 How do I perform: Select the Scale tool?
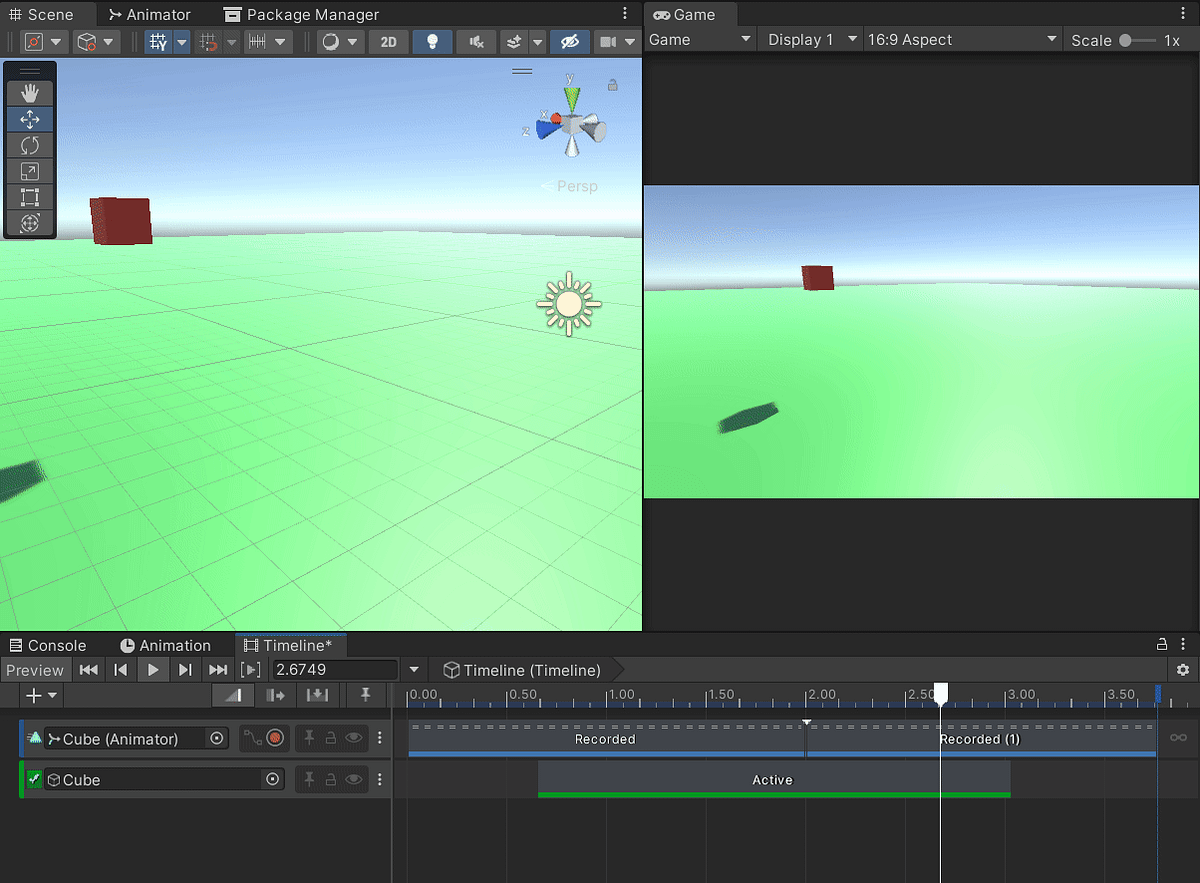tap(30, 171)
